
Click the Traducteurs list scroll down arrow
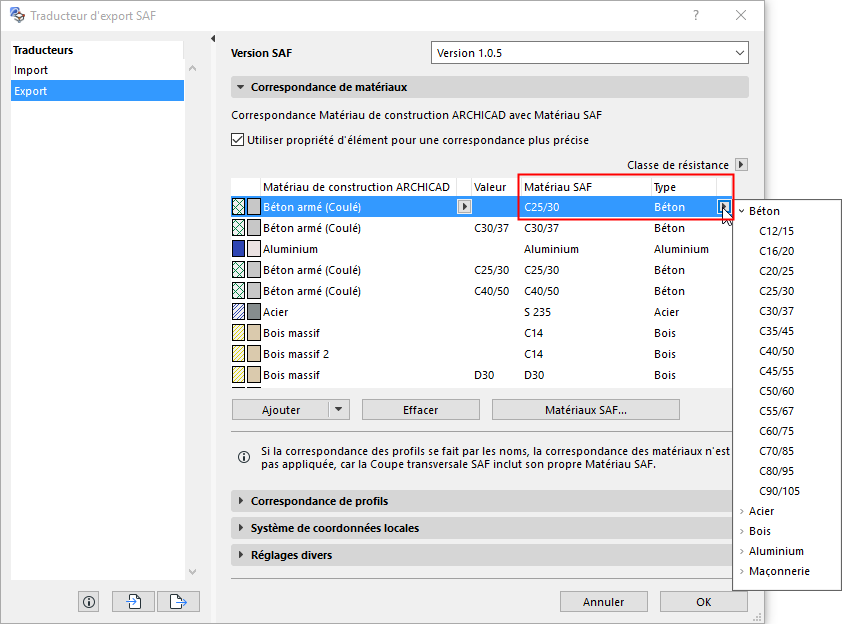(x=193, y=572)
